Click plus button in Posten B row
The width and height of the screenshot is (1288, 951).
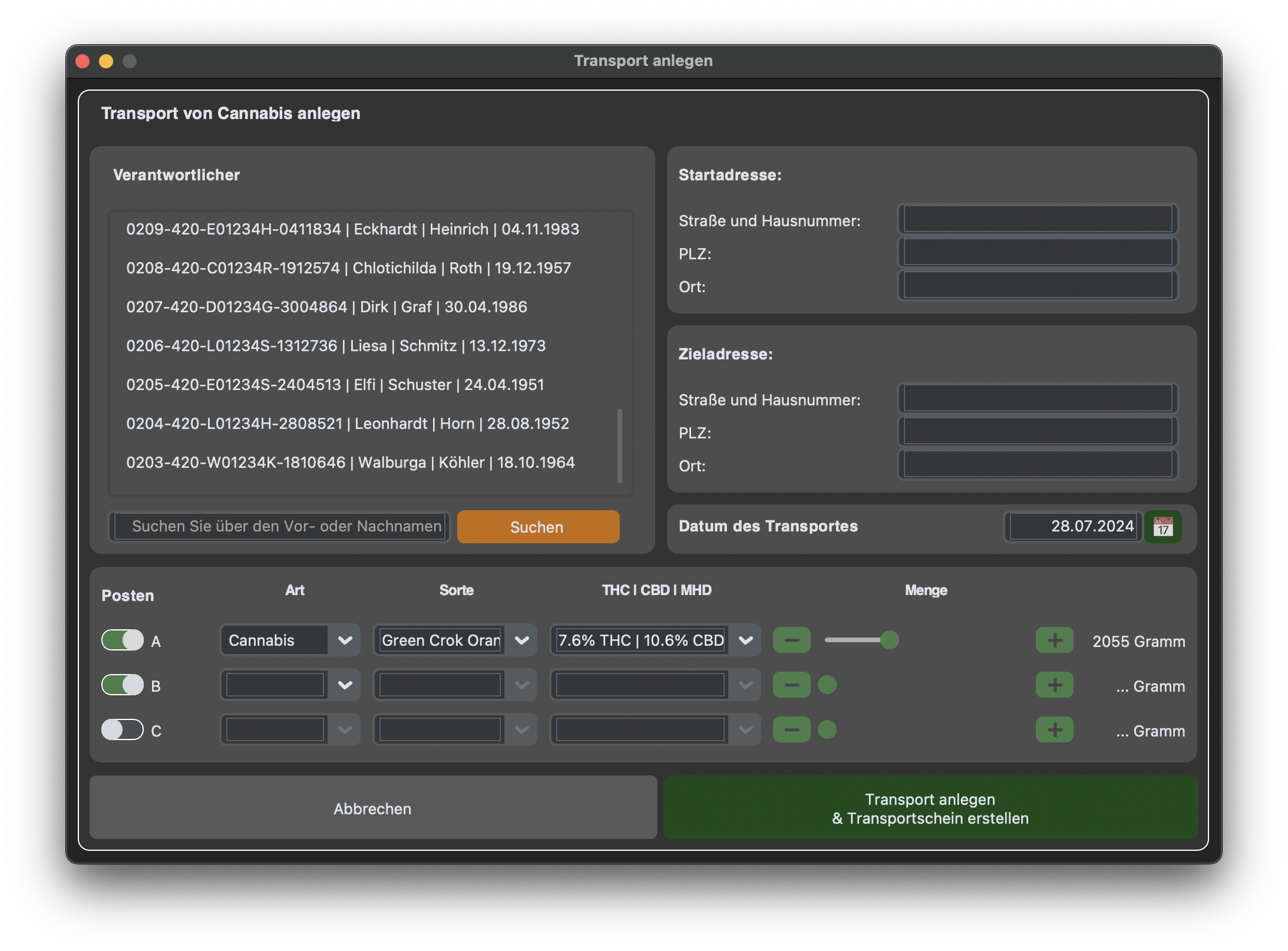[1054, 685]
